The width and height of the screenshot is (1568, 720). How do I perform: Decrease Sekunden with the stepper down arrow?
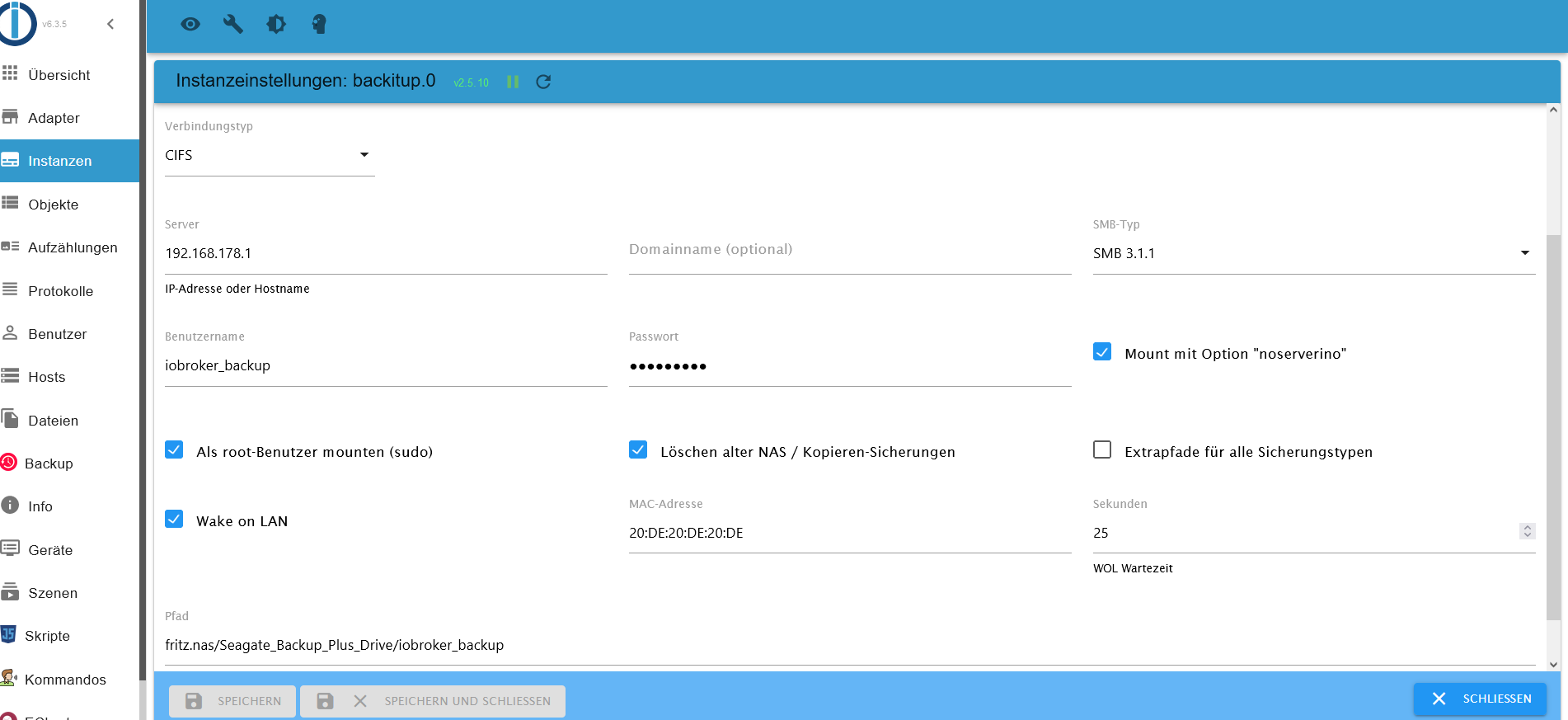(1528, 536)
